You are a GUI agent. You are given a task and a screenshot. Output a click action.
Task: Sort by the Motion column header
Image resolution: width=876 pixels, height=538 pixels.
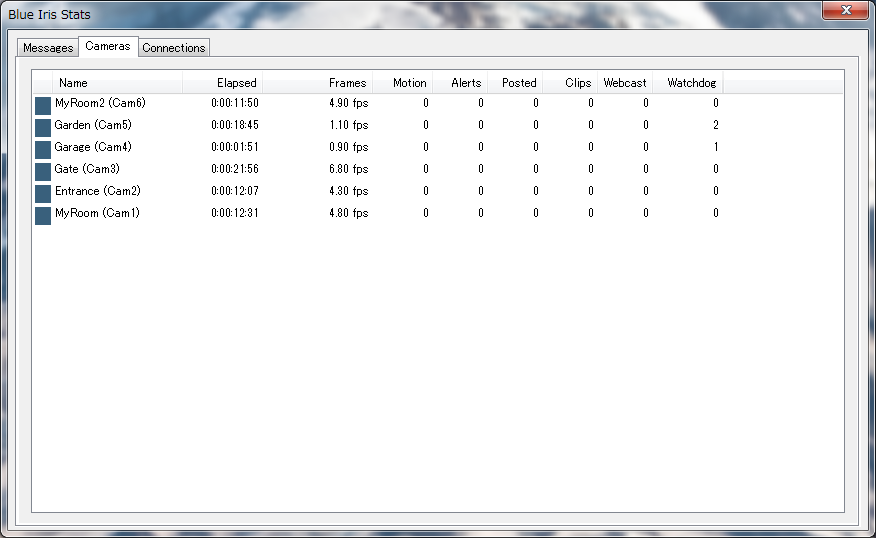pos(403,83)
